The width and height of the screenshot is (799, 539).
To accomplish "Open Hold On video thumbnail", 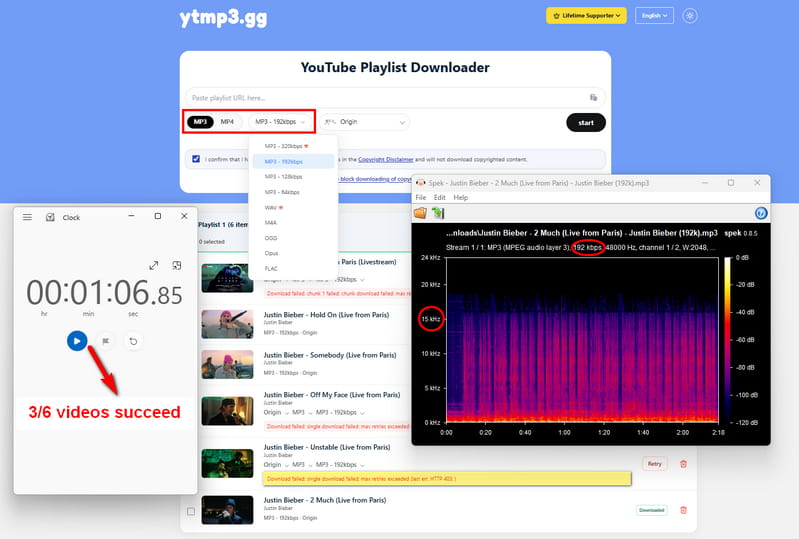I will (x=227, y=324).
